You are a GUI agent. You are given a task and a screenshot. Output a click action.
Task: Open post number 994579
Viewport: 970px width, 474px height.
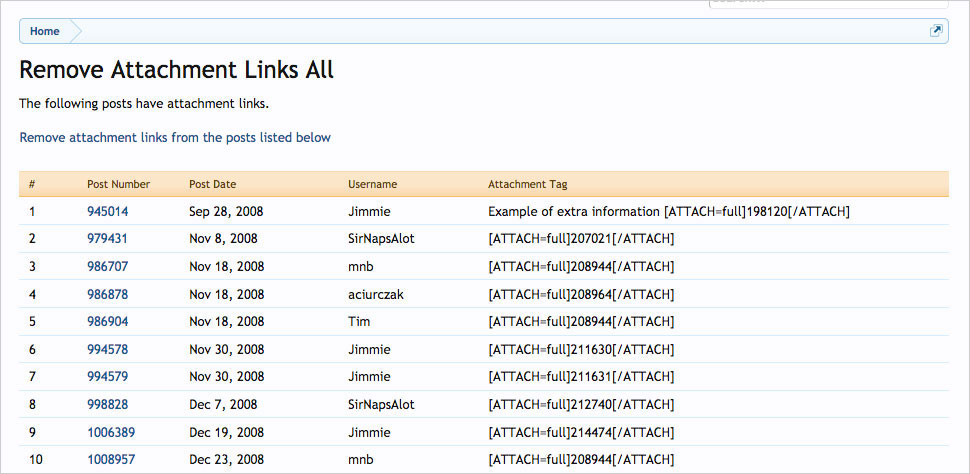[x=107, y=377]
